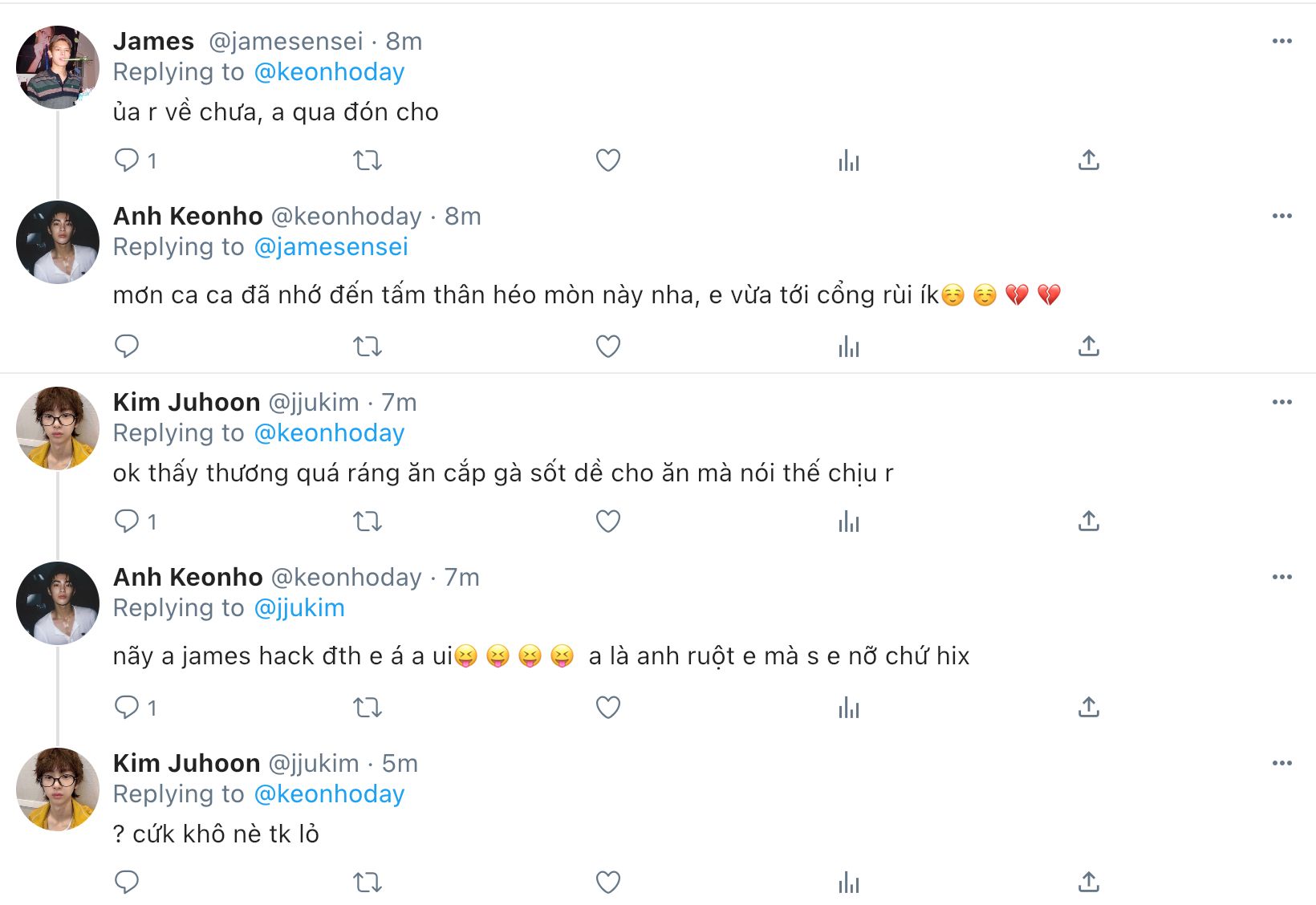The width and height of the screenshot is (1316, 905).
Task: Like Kim Juhoon's 5m tweet
Action: point(607,883)
